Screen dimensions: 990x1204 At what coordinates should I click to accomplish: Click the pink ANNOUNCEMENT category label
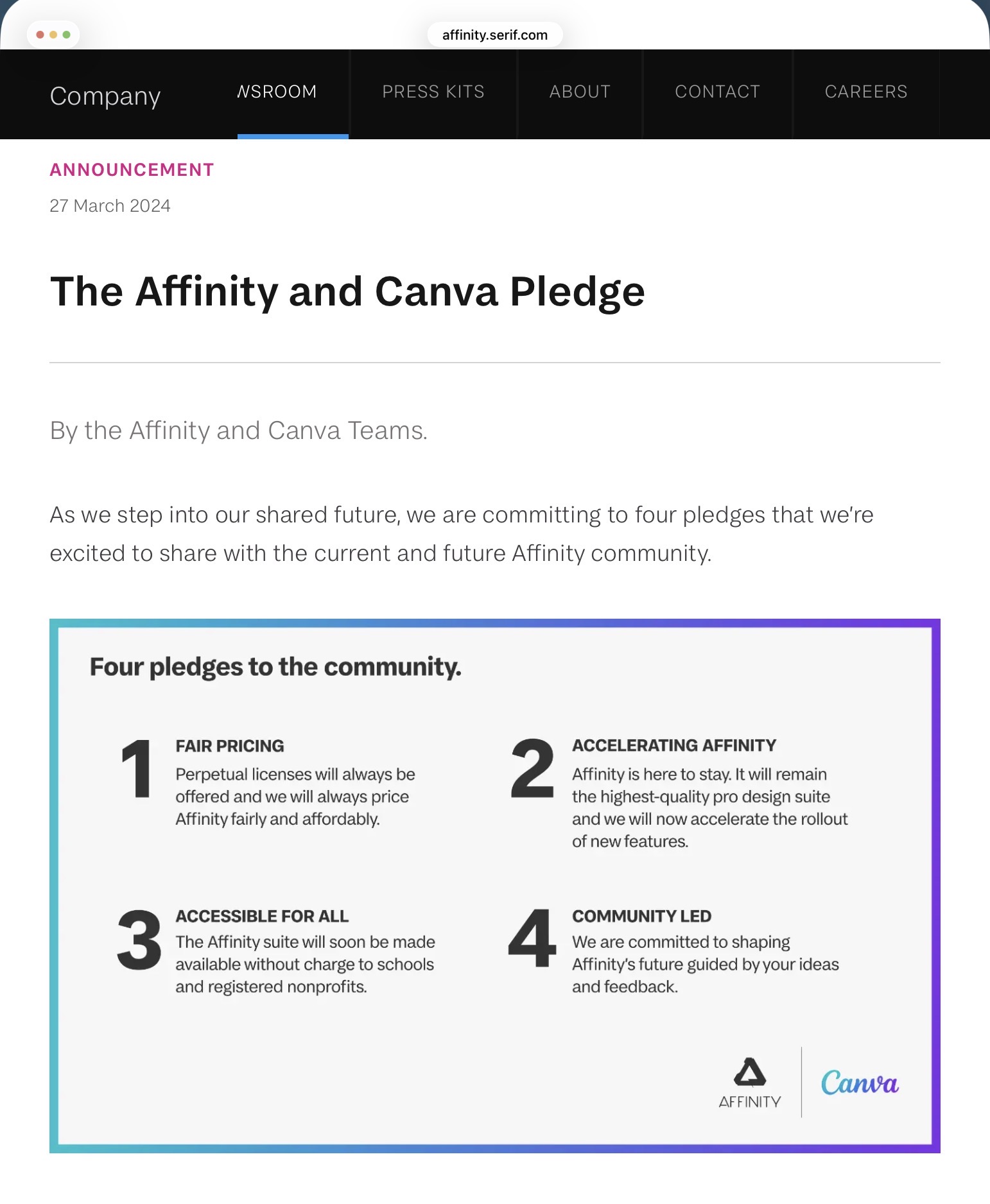coord(132,169)
